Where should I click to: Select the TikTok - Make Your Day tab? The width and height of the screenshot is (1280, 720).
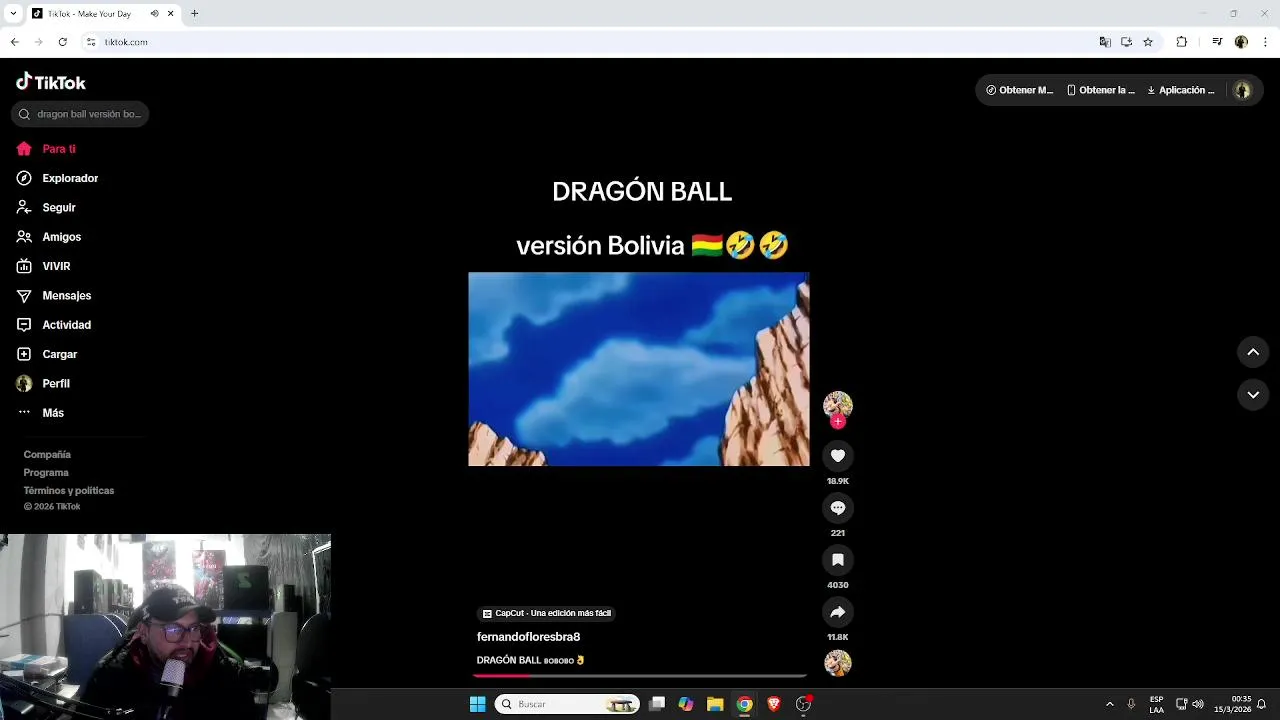pyautogui.click(x=102, y=14)
